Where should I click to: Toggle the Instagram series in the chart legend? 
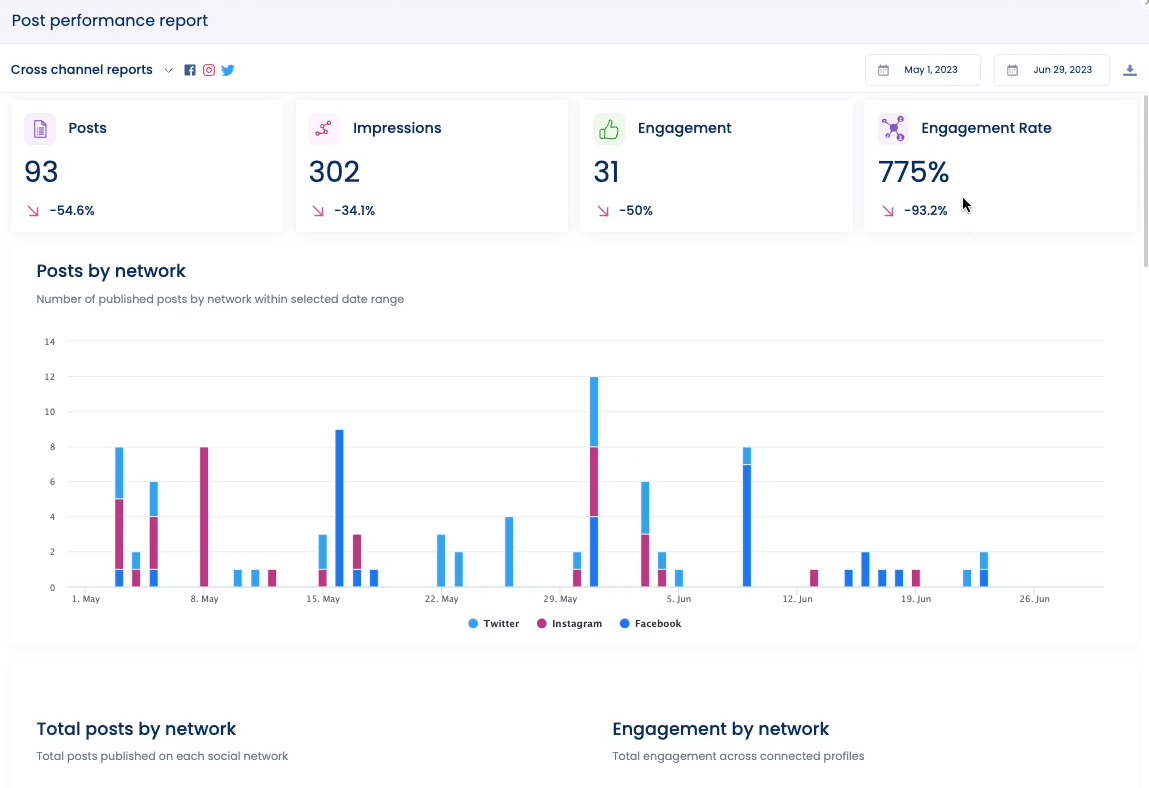569,623
